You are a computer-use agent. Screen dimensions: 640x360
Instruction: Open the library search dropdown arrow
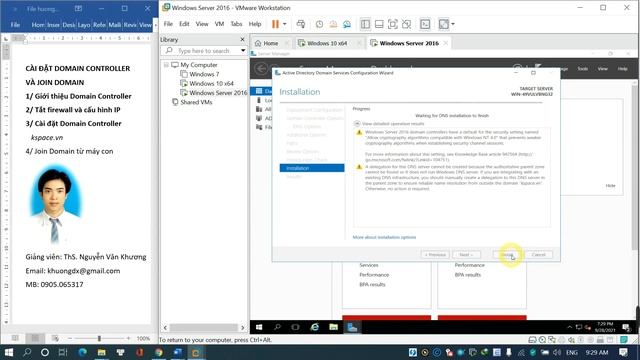(x=243, y=51)
